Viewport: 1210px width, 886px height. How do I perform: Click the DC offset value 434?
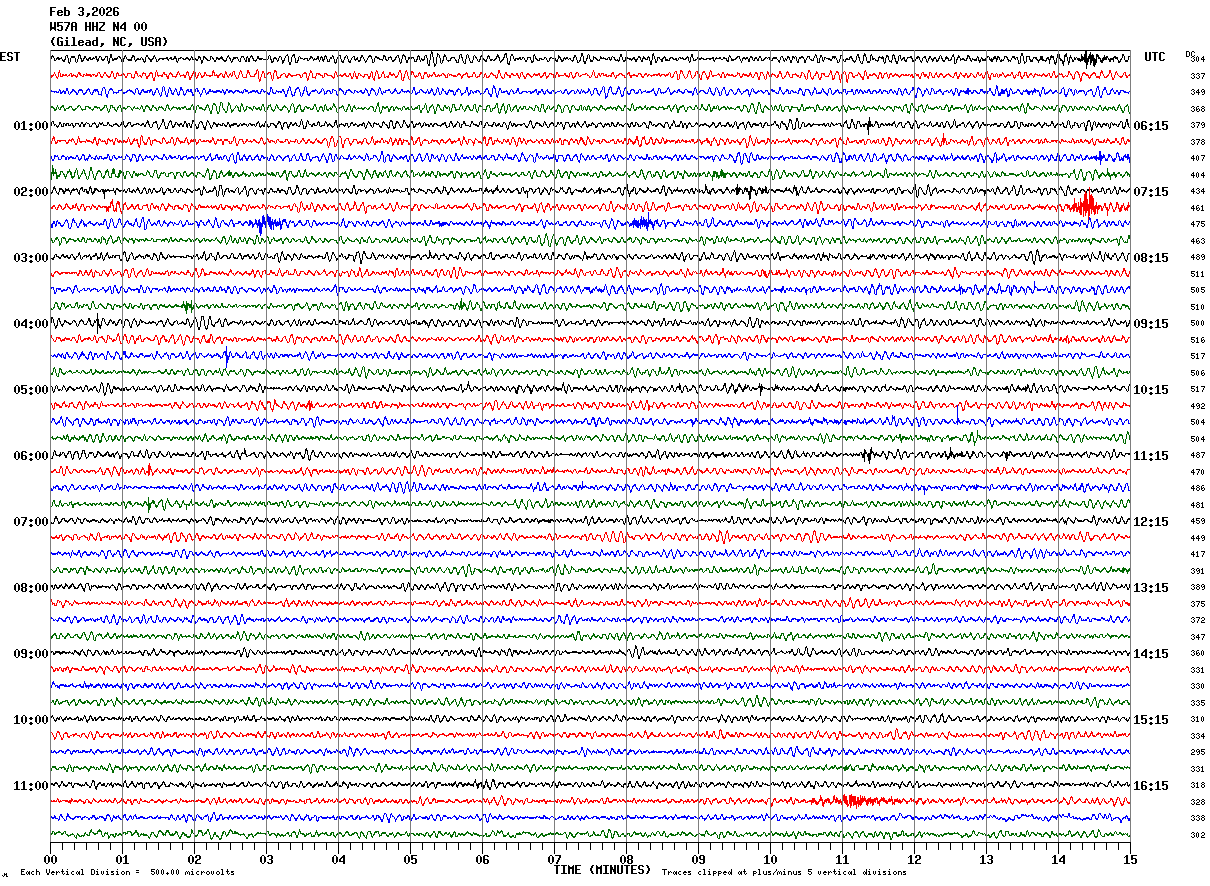coord(1198,192)
